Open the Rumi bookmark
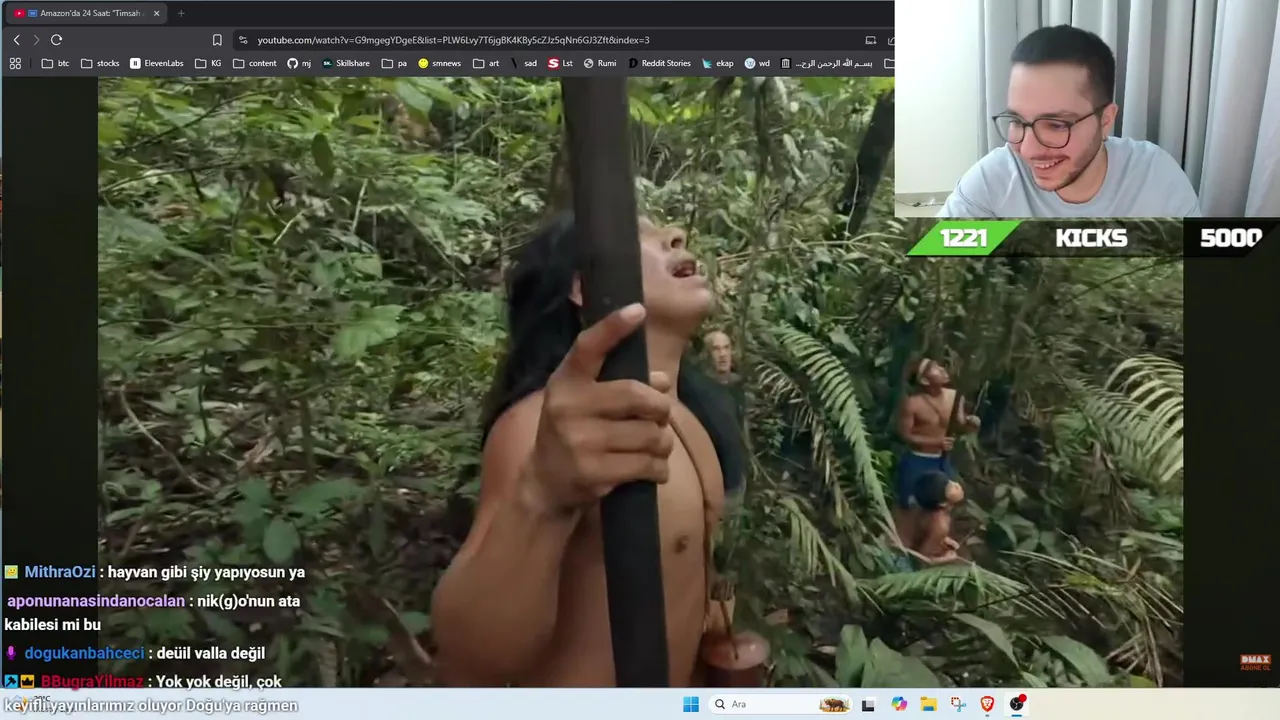The image size is (1280, 720). (600, 63)
